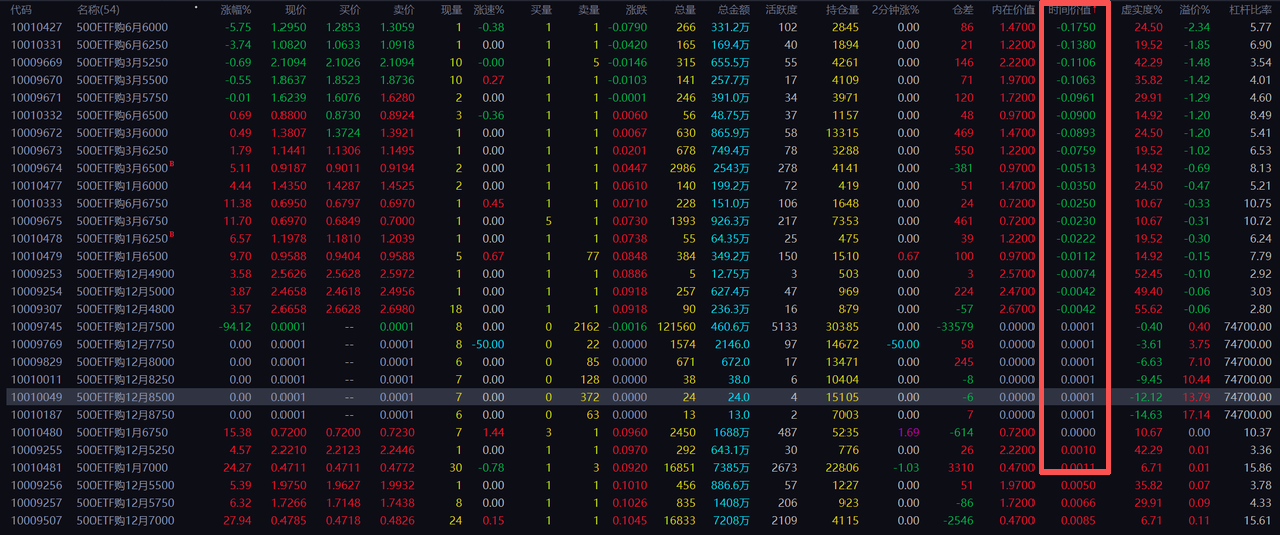The image size is (1280, 535).
Task: Sort table by 涨幅% column header
Action: 236,9
